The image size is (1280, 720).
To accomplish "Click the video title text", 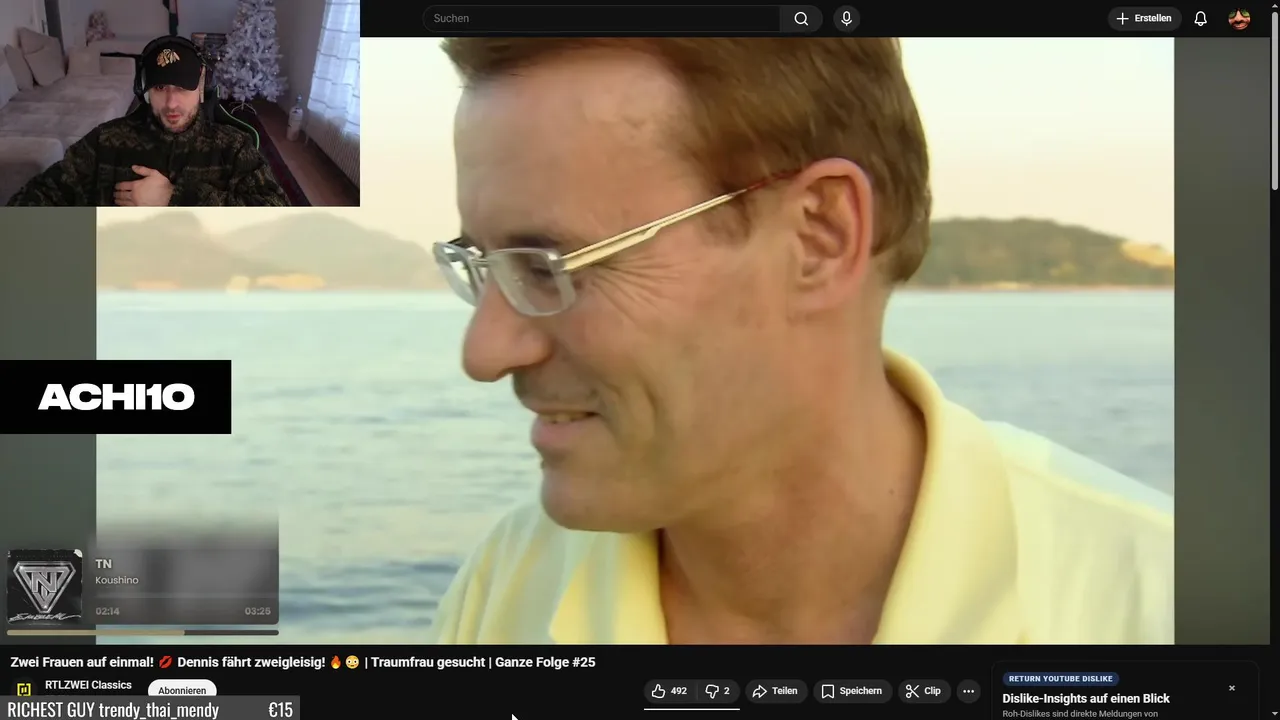I will (x=303, y=662).
